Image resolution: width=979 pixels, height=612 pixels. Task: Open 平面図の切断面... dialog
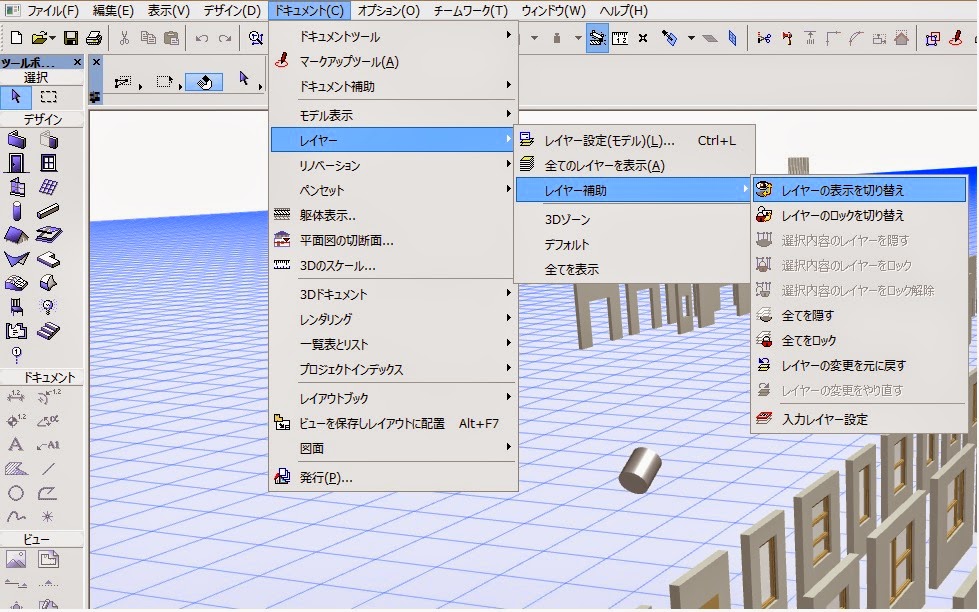(393, 240)
